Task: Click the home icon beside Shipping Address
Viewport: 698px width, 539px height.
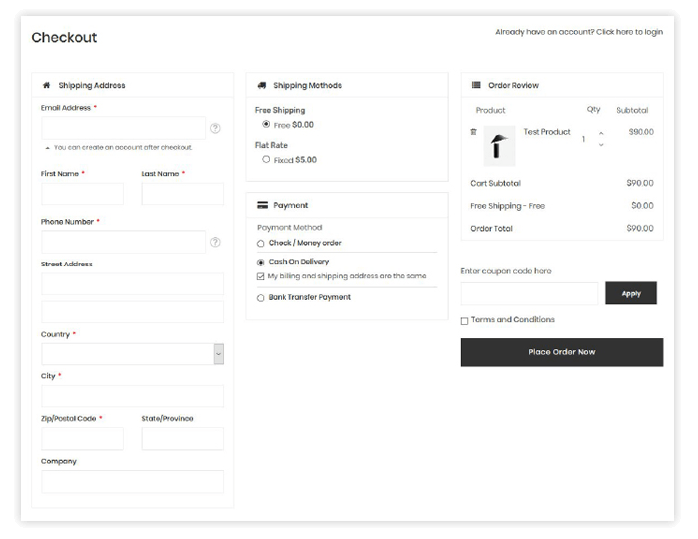Action: pos(46,85)
